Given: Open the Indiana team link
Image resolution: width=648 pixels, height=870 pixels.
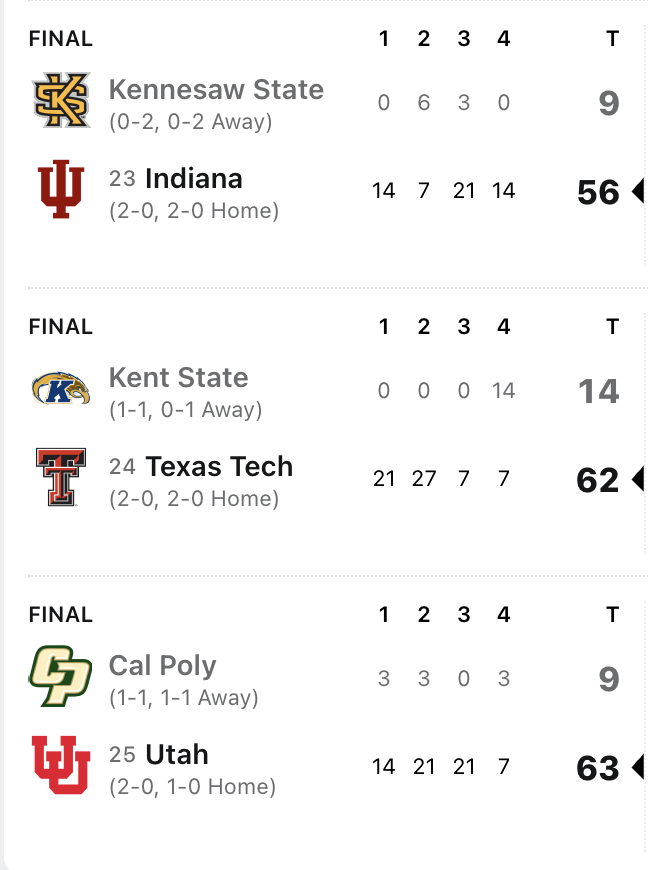Looking at the screenshot, I should coord(194,179).
